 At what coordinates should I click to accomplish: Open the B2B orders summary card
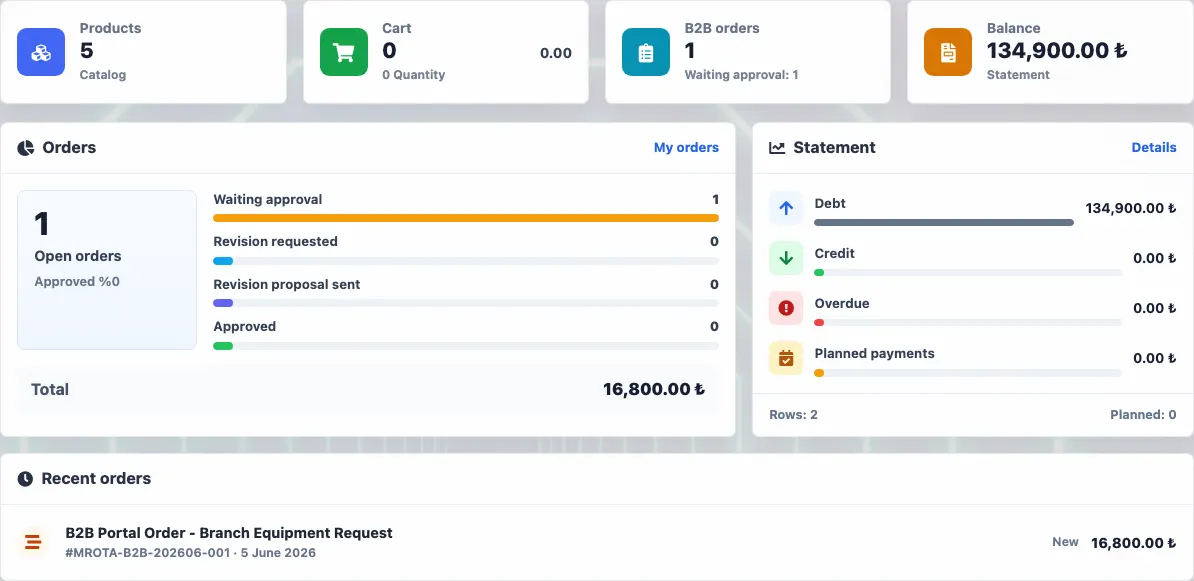[748, 52]
